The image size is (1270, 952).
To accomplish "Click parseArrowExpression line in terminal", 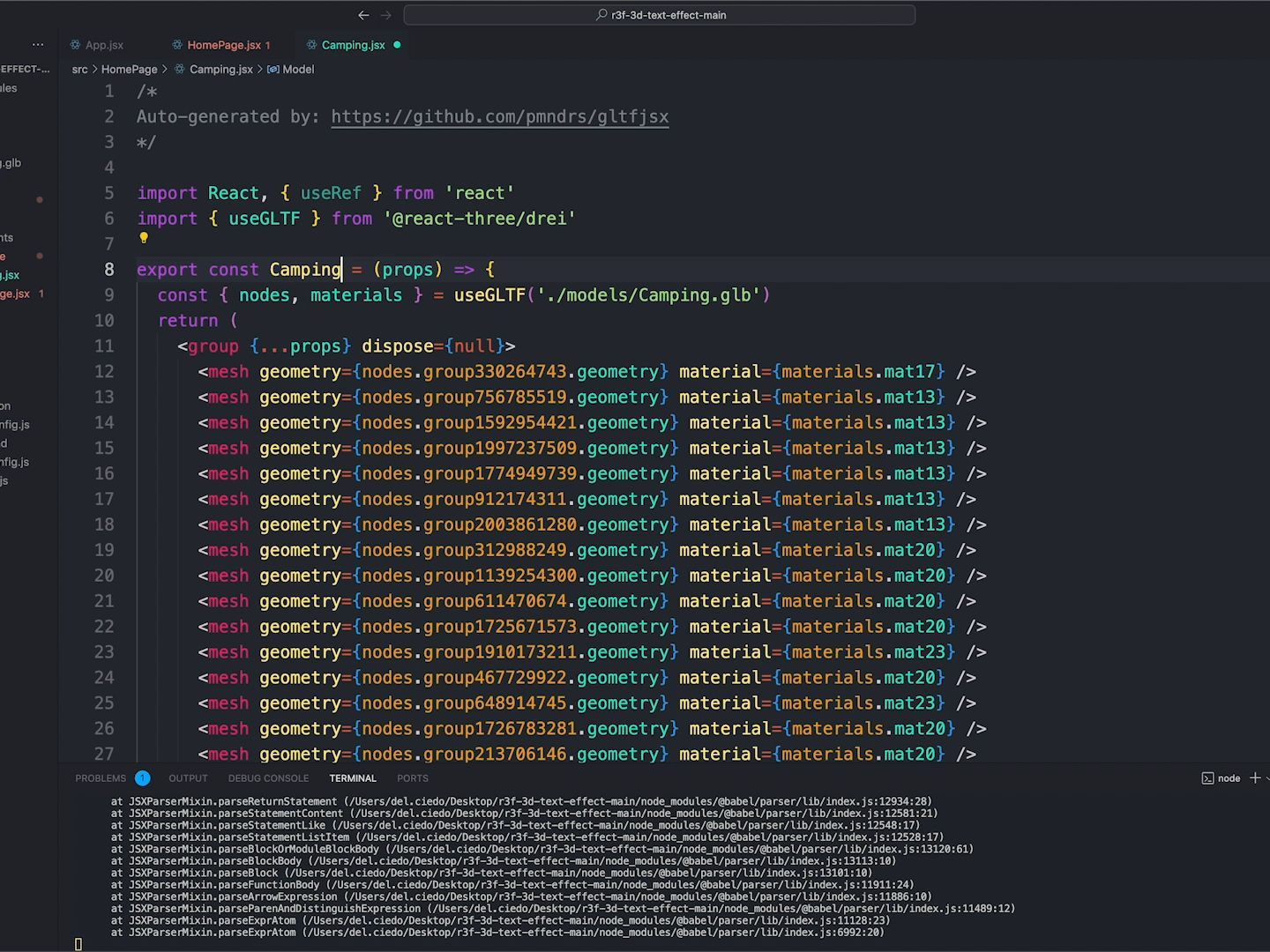I will coord(521,896).
